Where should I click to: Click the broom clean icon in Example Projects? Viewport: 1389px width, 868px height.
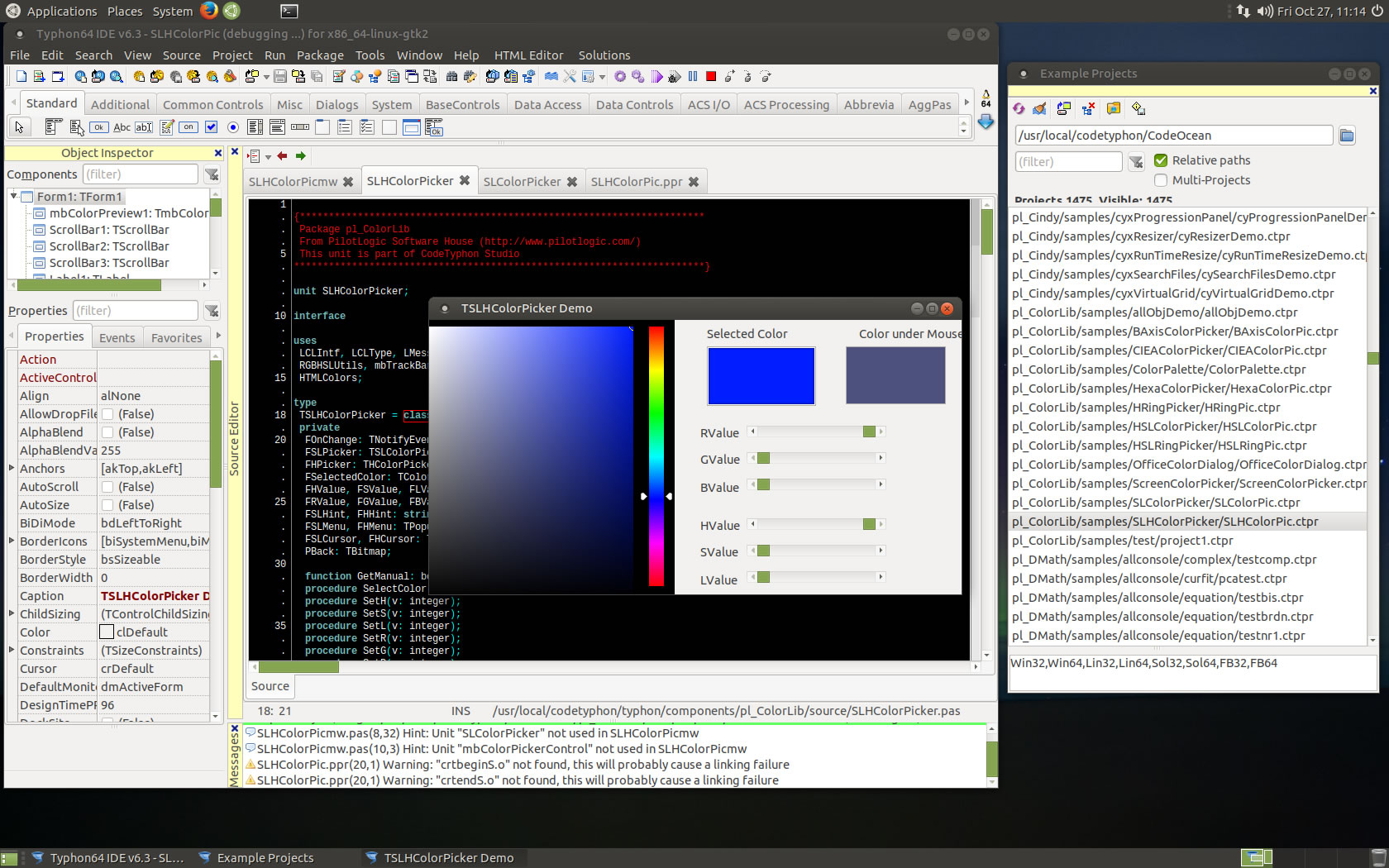1039,108
